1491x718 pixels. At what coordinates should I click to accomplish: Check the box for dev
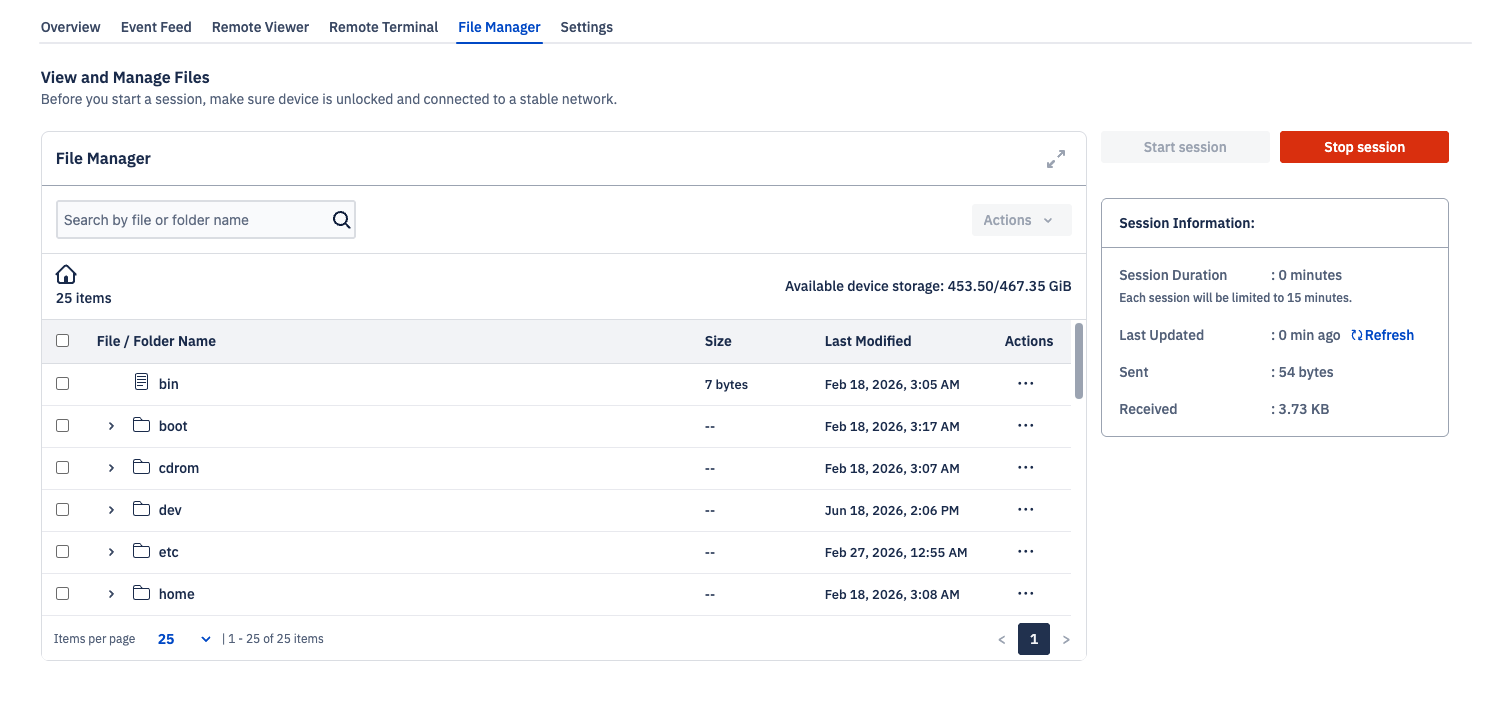point(62,509)
